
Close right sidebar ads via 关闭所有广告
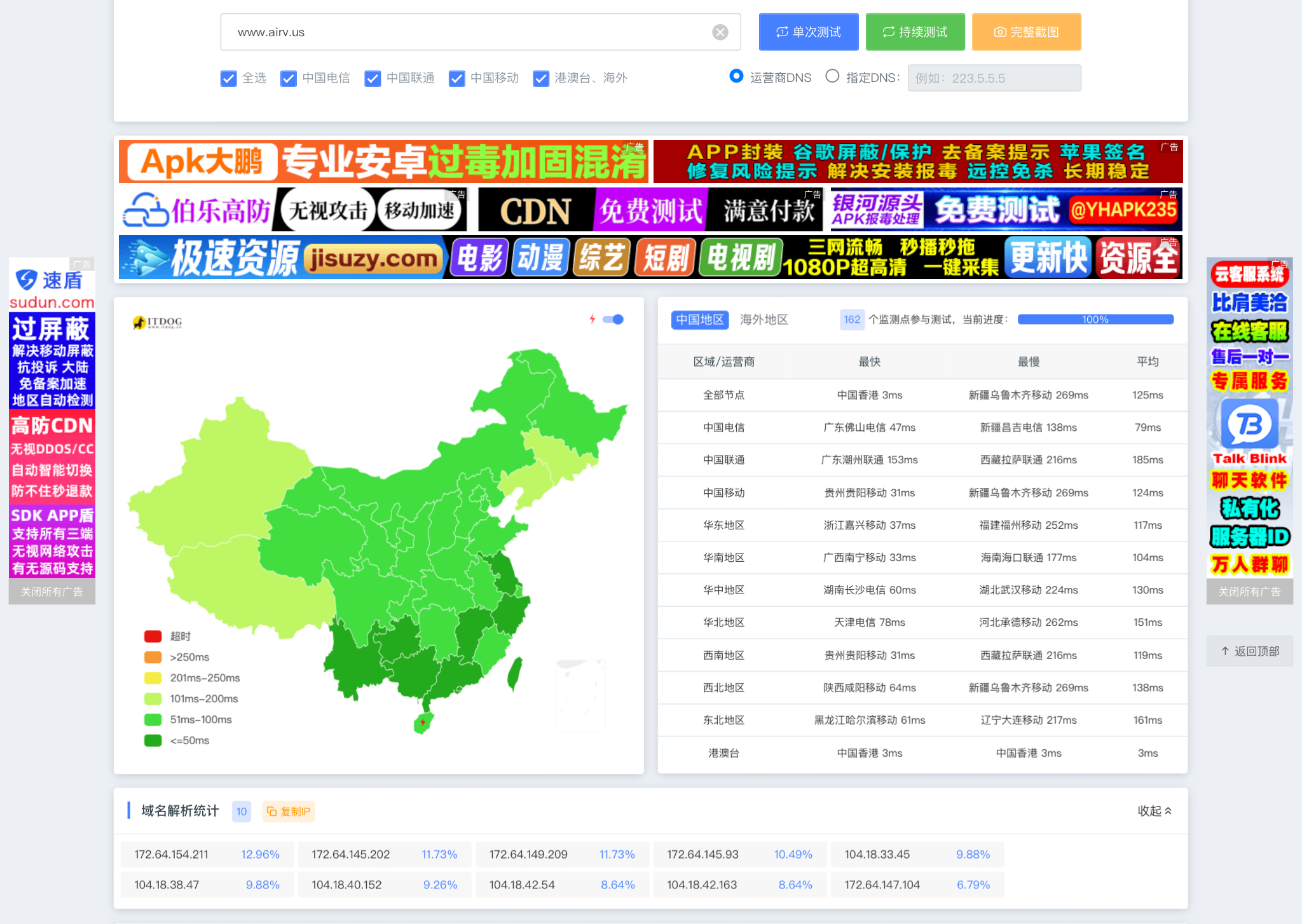(x=1249, y=592)
